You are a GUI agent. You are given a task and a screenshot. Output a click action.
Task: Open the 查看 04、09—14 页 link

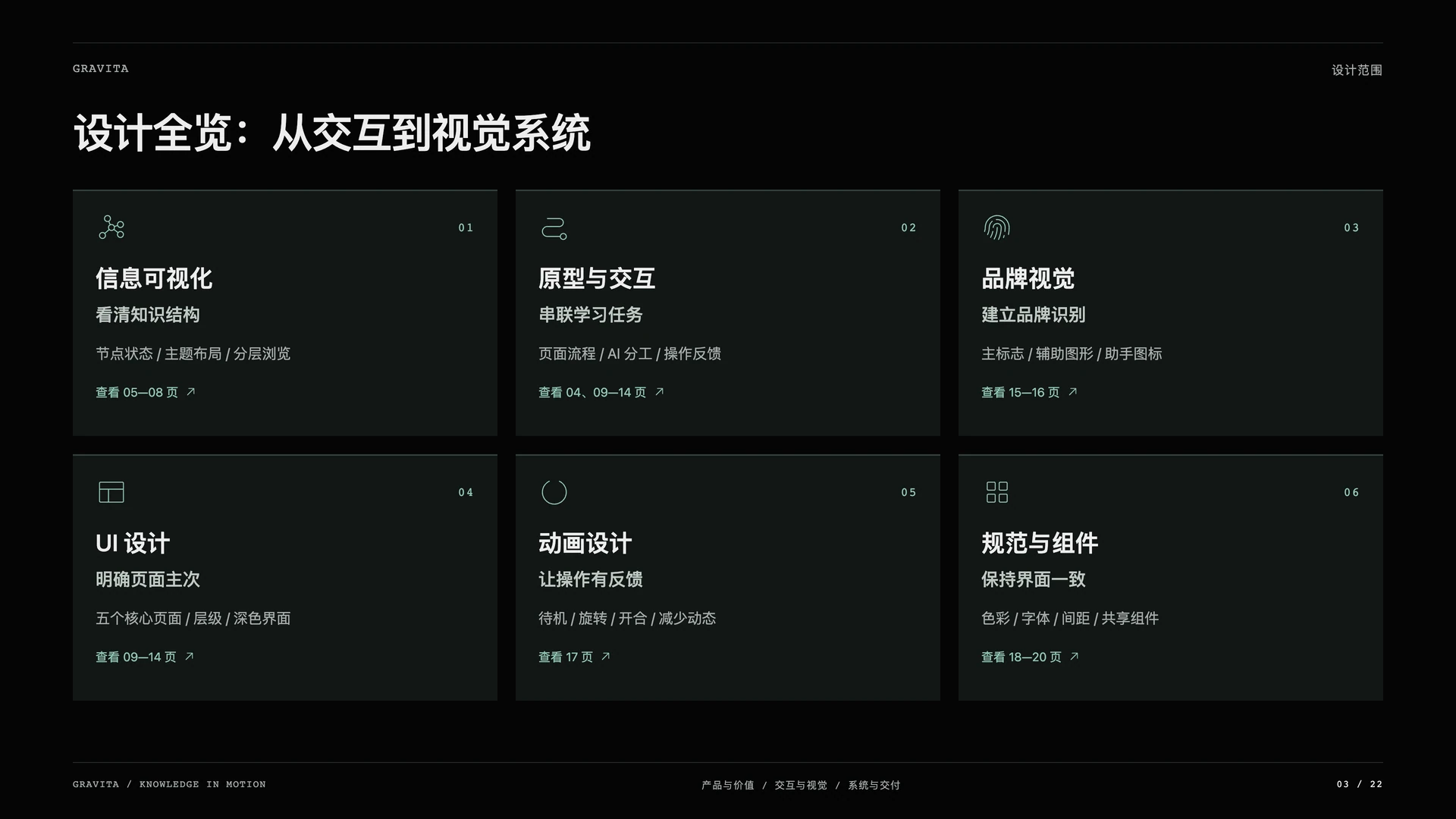601,392
